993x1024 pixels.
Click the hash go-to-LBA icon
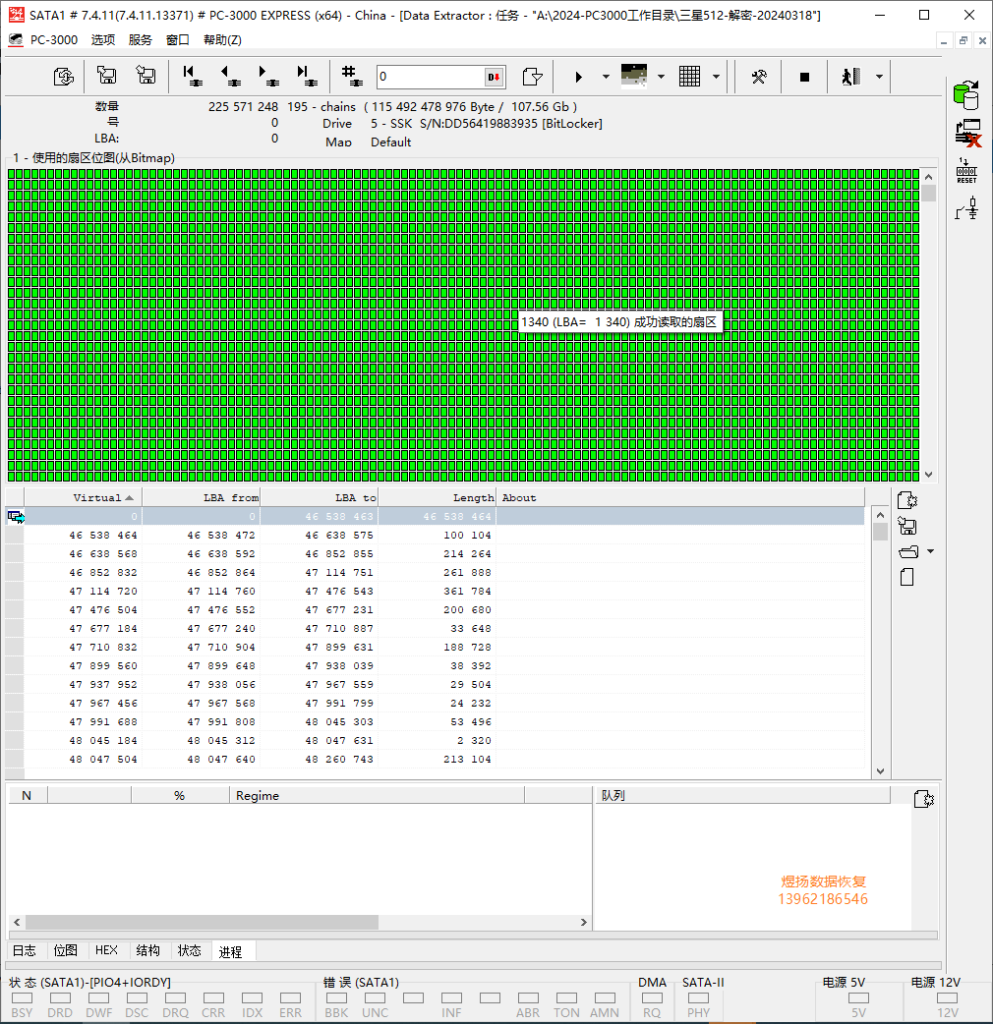coord(351,76)
